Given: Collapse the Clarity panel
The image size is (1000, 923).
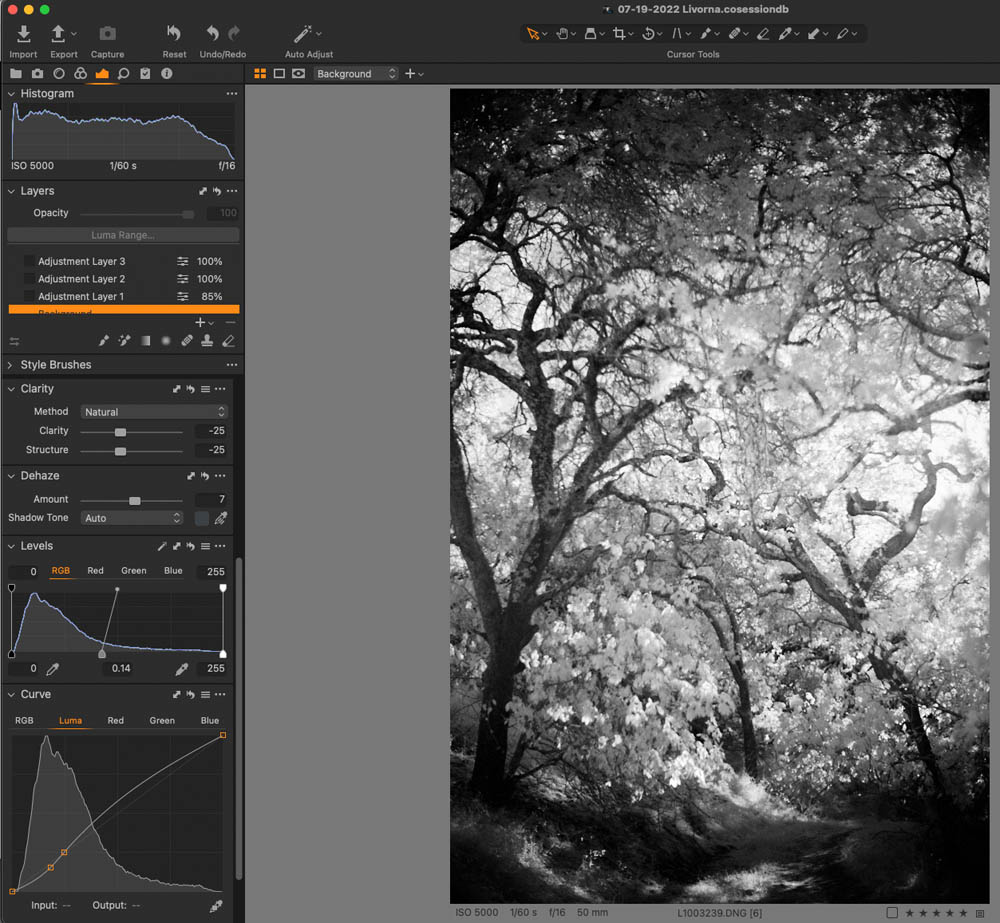Looking at the screenshot, I should click(11, 388).
